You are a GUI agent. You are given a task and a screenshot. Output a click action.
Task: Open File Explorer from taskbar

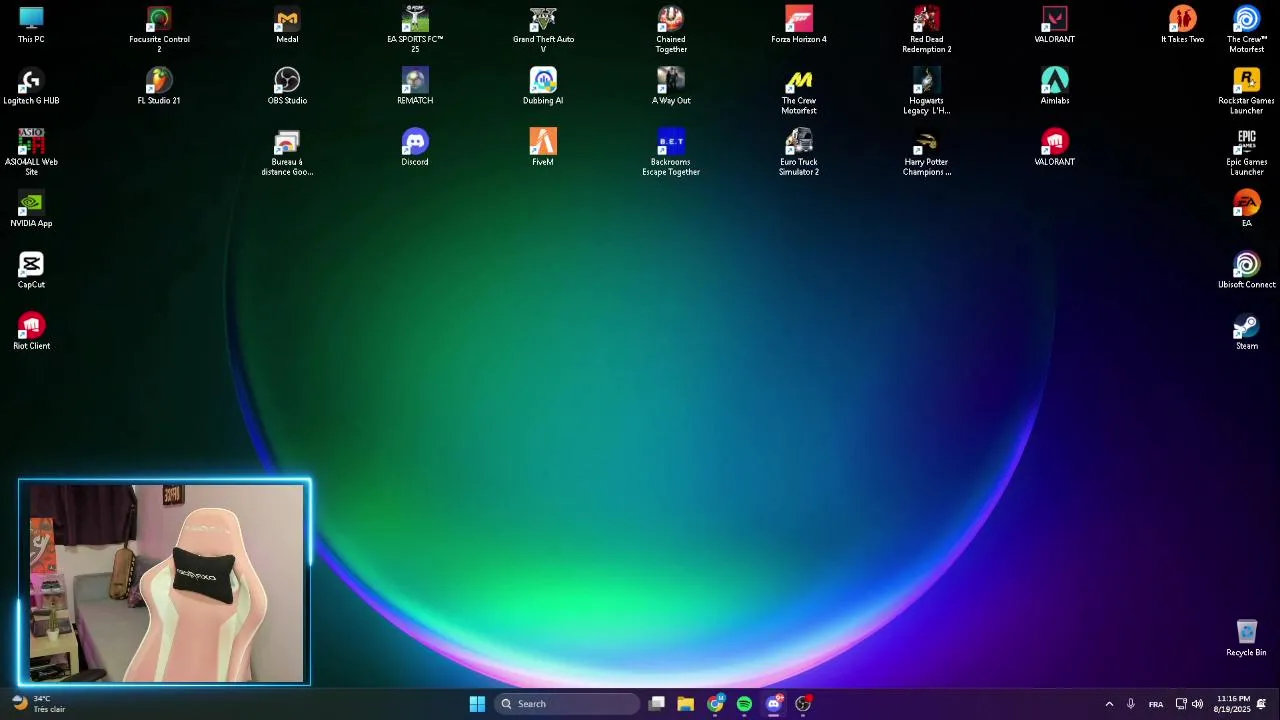(686, 704)
